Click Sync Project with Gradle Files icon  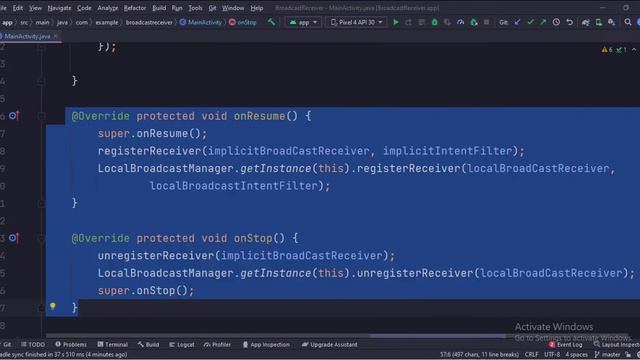(586, 22)
